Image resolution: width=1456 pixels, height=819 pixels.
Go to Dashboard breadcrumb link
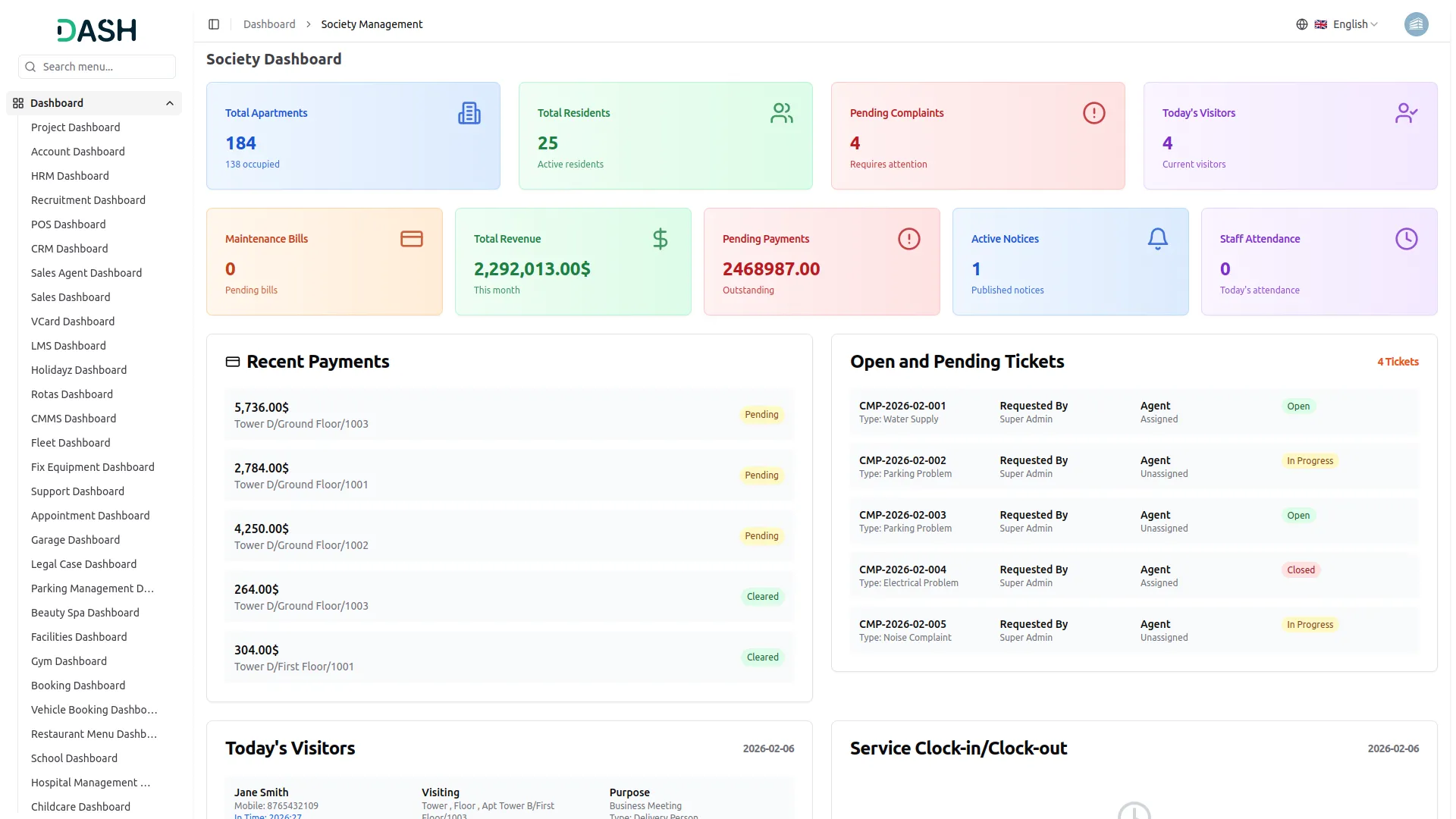click(269, 24)
